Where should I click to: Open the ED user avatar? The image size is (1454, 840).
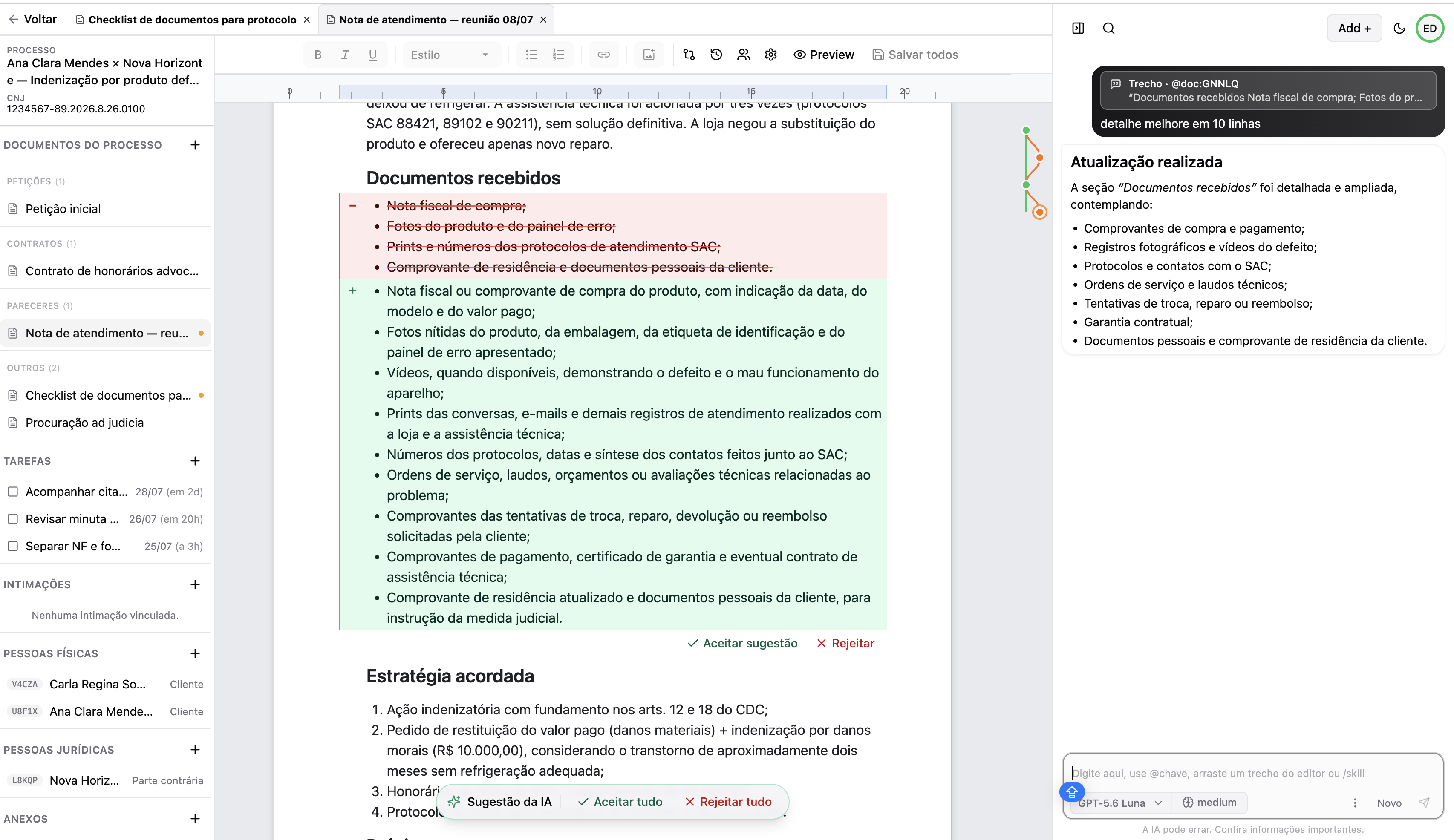click(x=1429, y=28)
